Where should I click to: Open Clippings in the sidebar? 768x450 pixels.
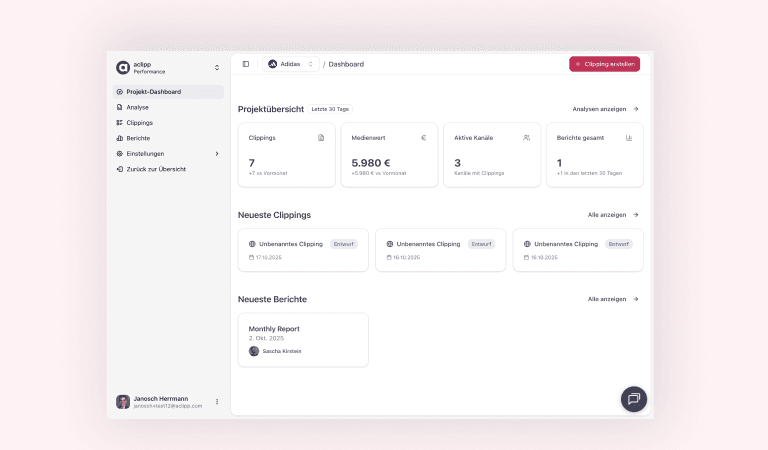(x=140, y=123)
